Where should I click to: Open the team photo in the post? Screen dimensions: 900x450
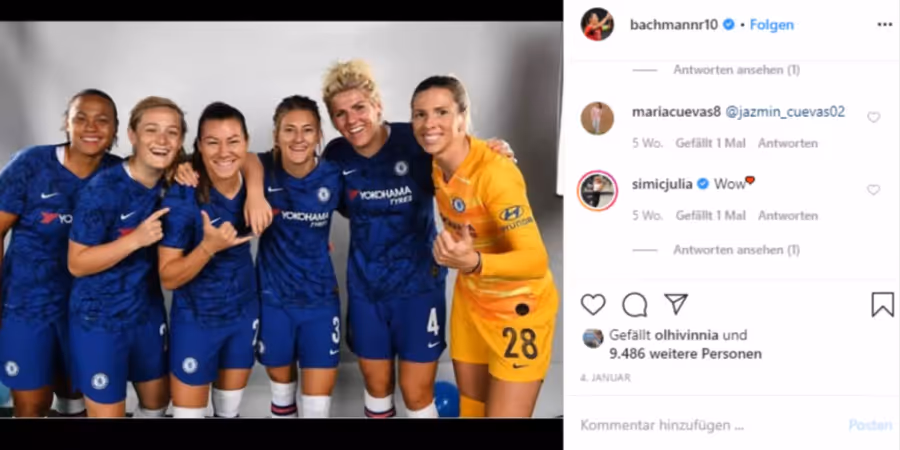click(x=281, y=219)
